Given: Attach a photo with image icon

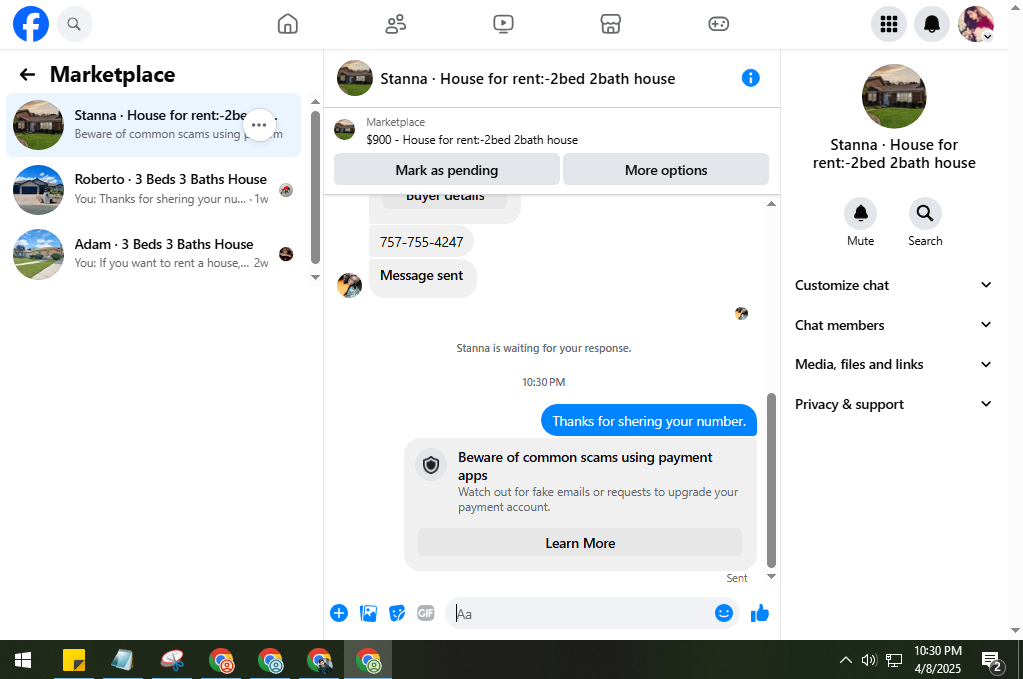Looking at the screenshot, I should [x=368, y=613].
